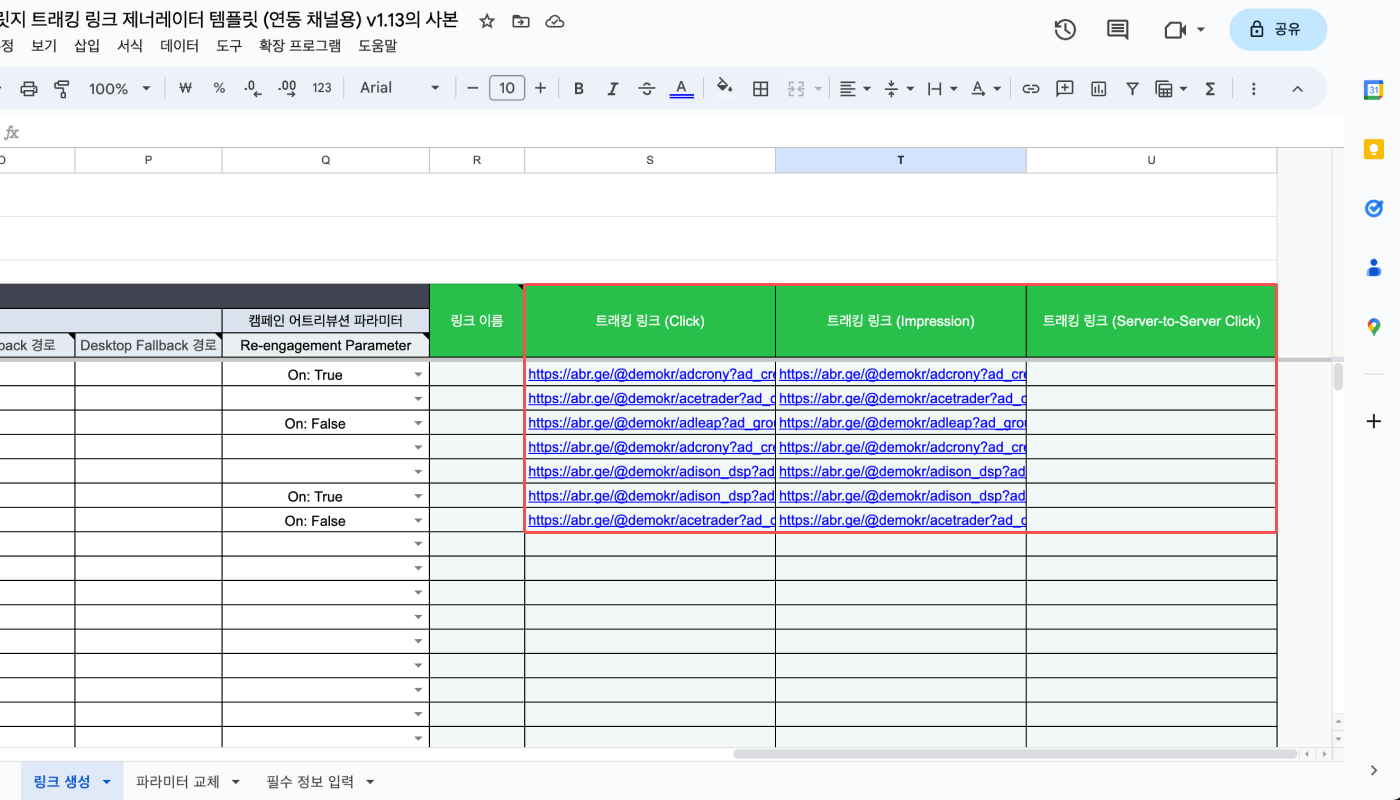Click the horizontal scrollbar thumb
The height and width of the screenshot is (800, 1400).
(1014, 753)
